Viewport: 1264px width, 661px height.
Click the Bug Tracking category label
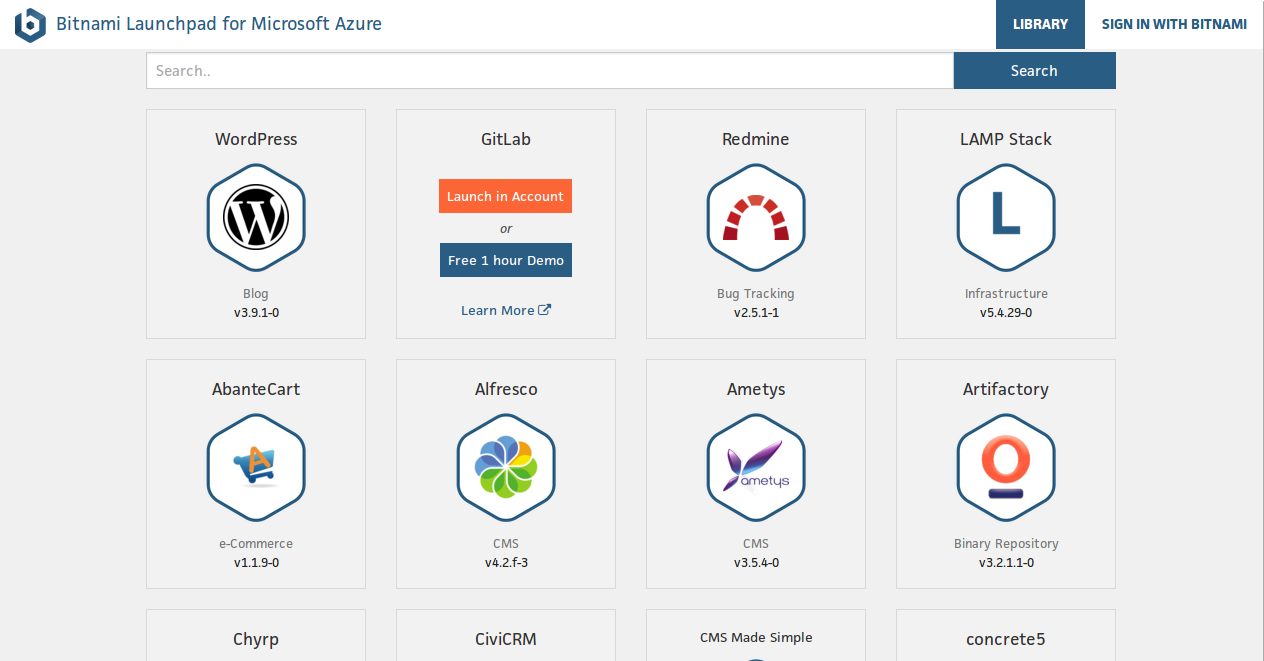(756, 294)
